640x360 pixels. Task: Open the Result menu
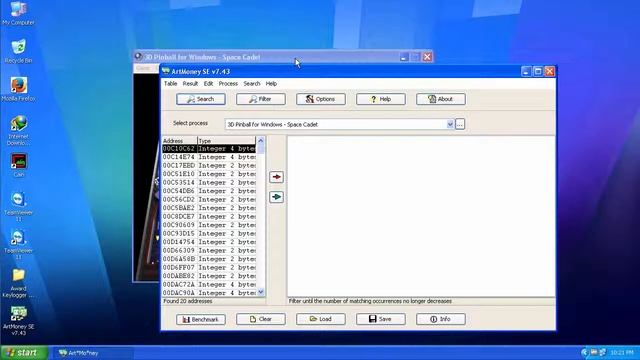190,83
